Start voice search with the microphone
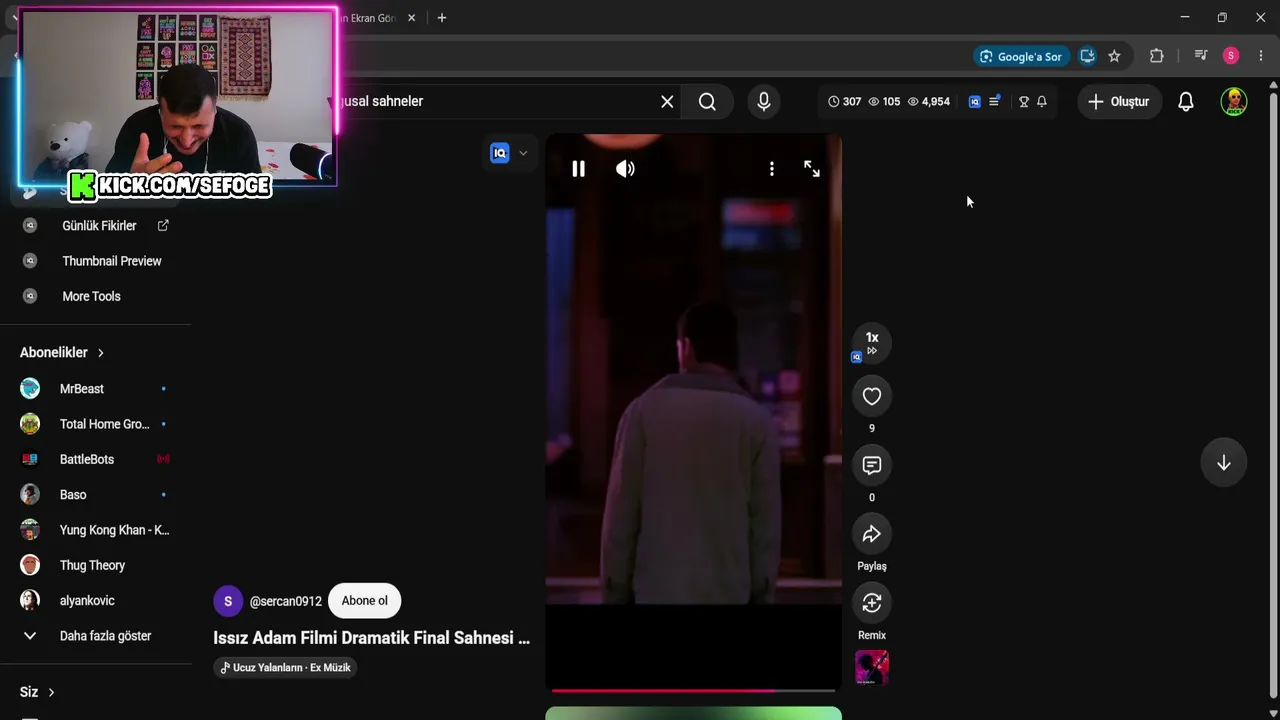 pos(764,101)
